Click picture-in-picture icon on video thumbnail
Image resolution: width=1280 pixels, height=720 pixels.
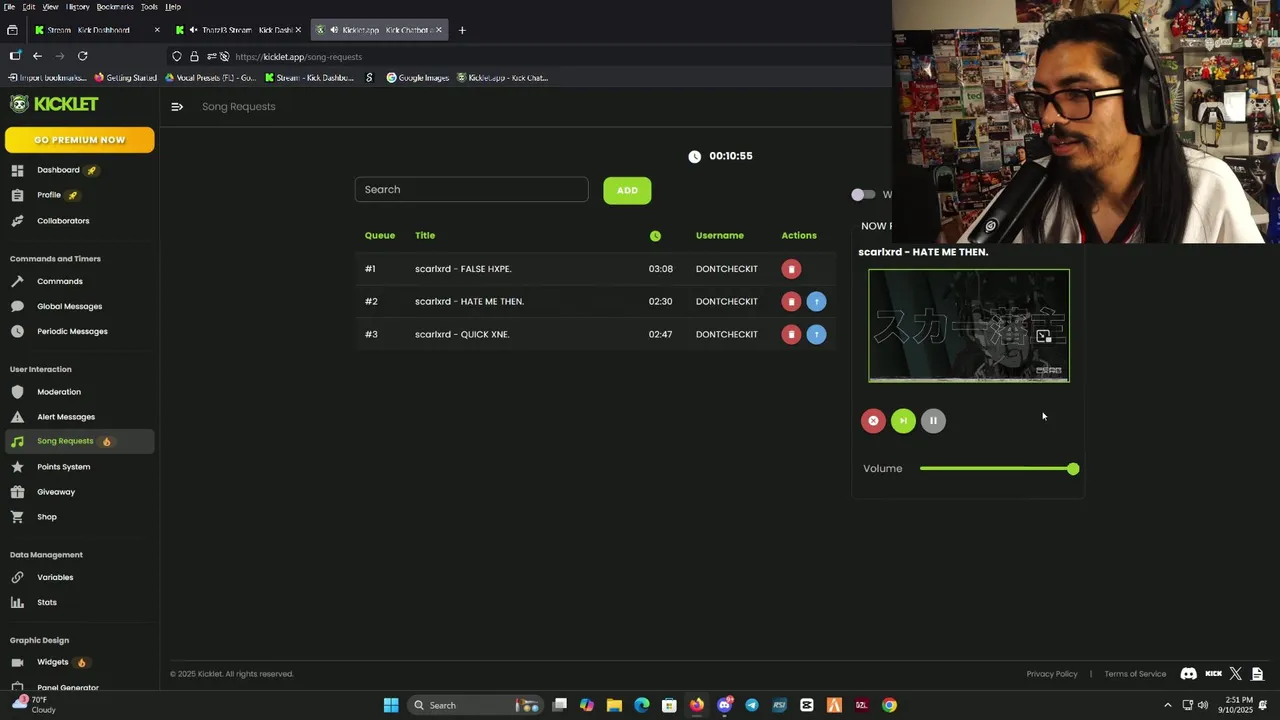tap(1043, 336)
